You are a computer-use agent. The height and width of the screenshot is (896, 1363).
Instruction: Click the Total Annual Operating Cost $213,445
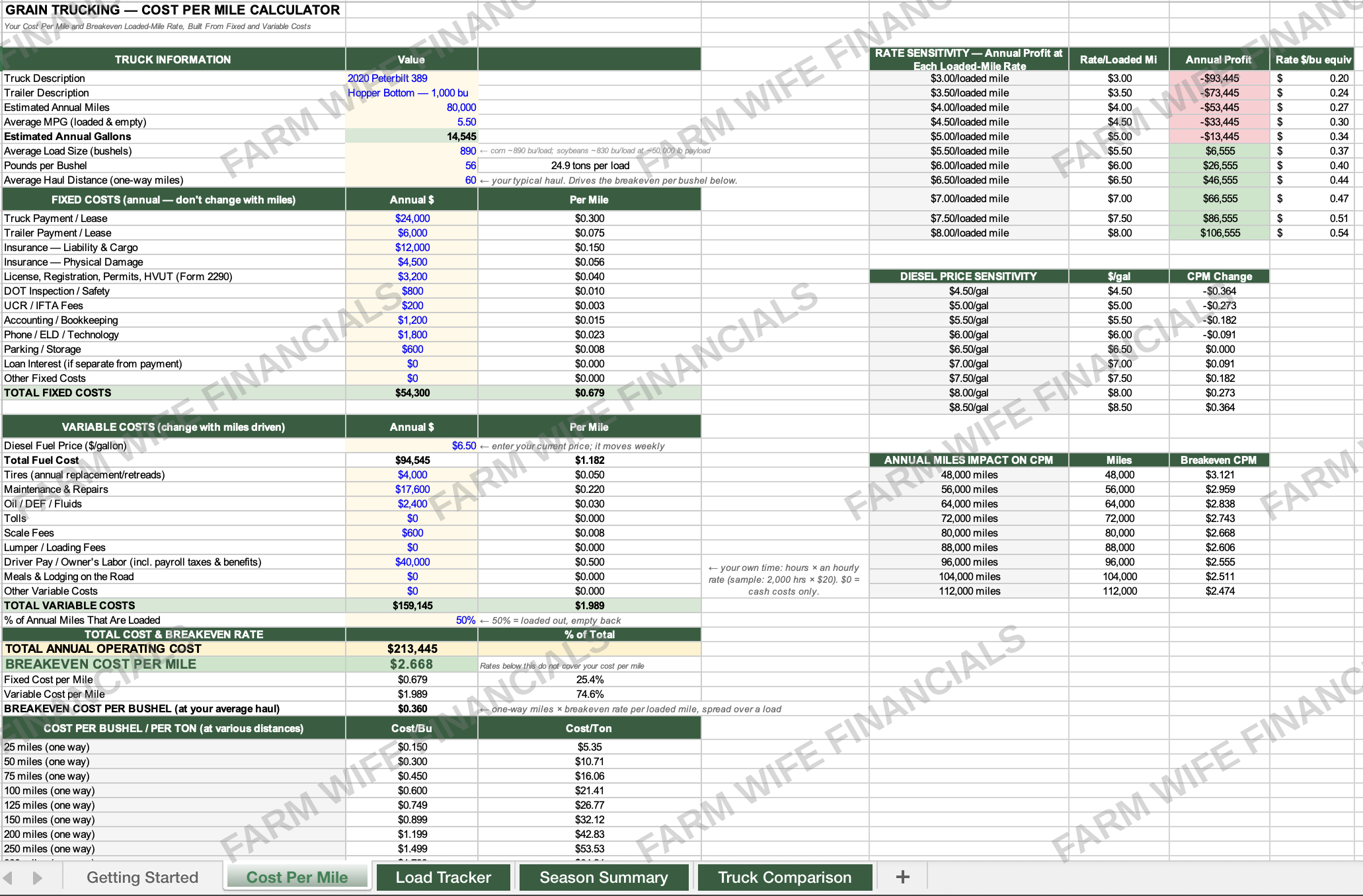[x=411, y=649]
